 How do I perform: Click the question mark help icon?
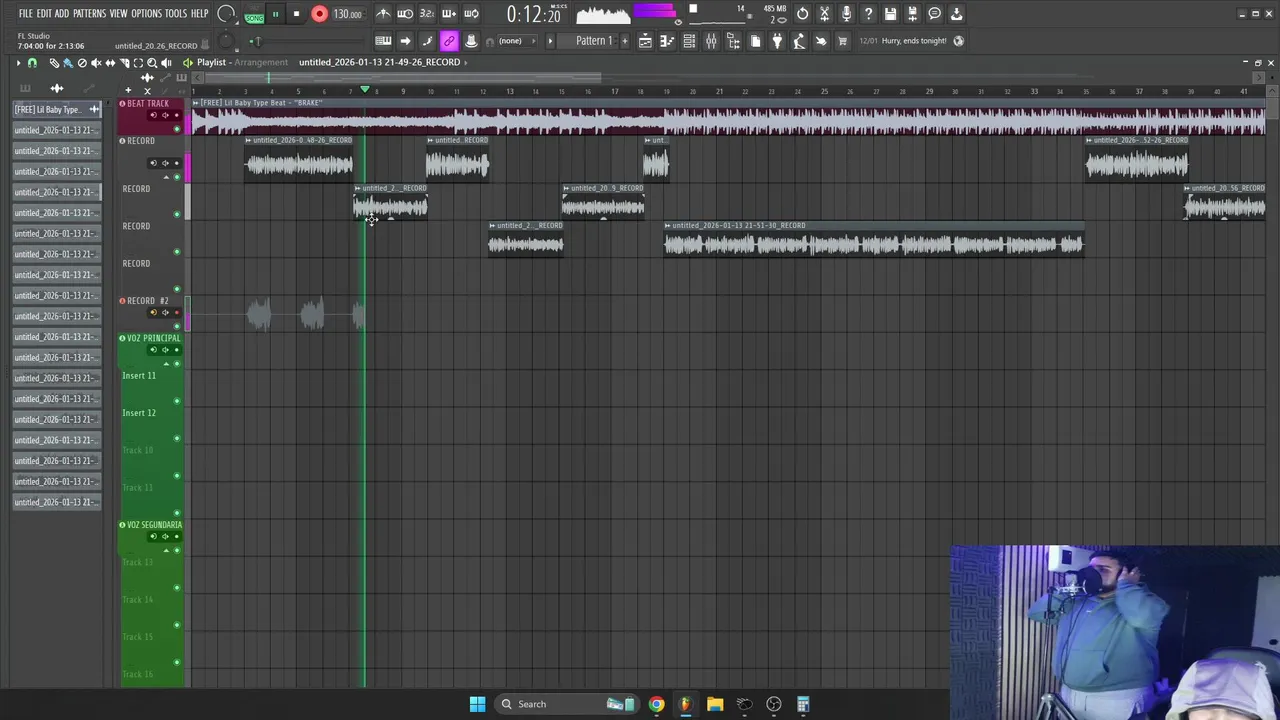coord(868,14)
